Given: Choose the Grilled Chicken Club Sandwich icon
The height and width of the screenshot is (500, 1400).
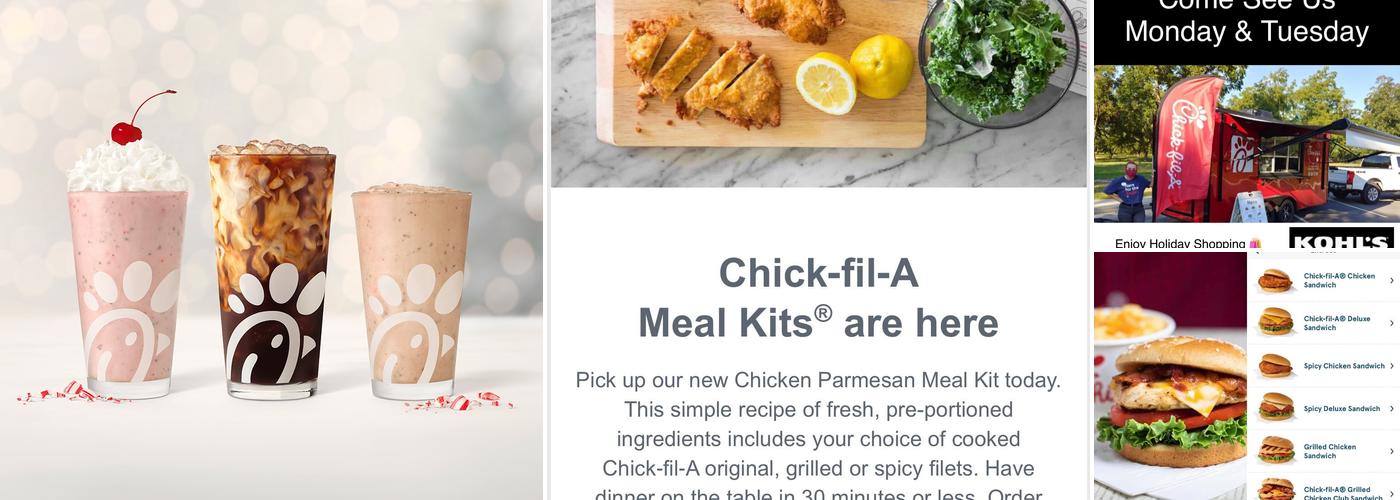Looking at the screenshot, I should 1275,490.
